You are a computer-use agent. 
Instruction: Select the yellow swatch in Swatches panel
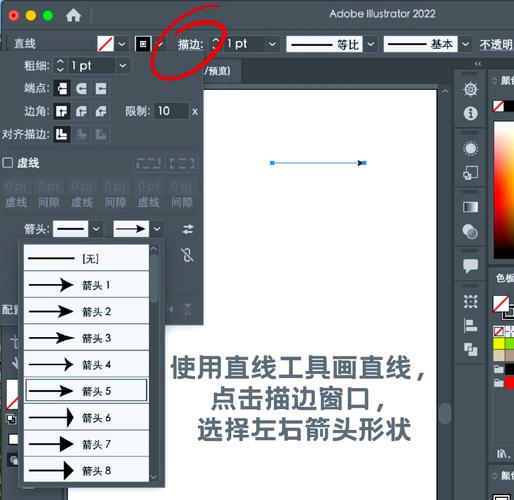pos(499,344)
